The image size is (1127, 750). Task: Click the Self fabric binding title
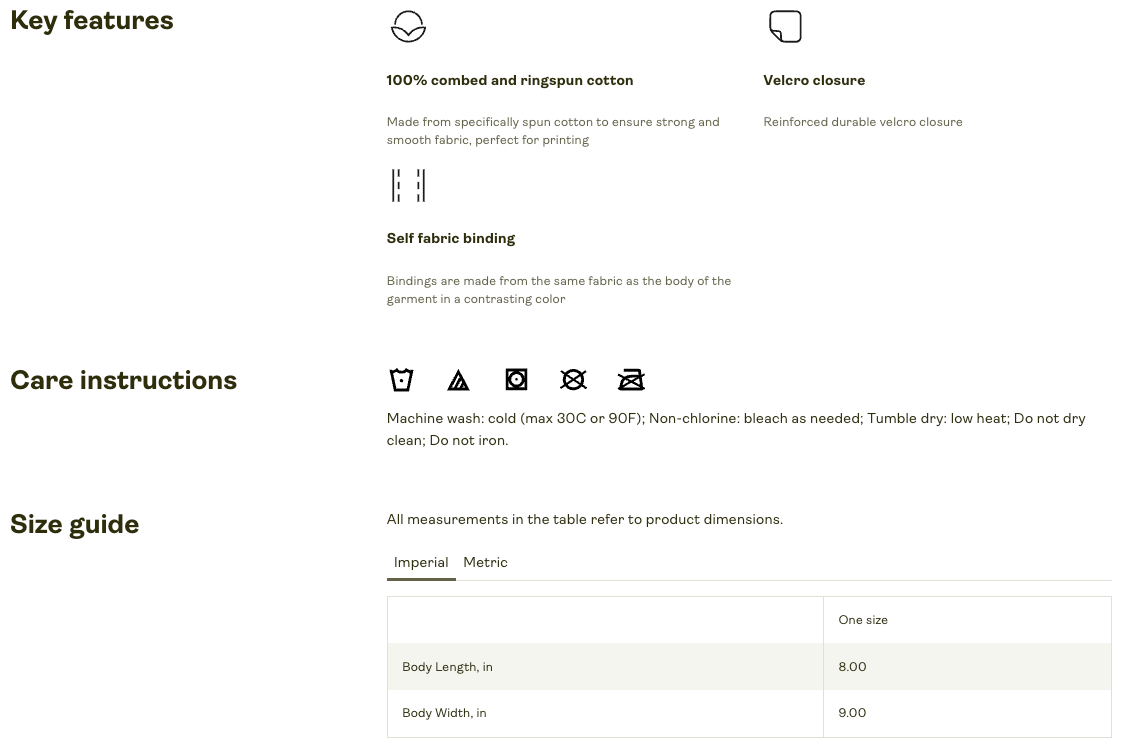tap(451, 239)
